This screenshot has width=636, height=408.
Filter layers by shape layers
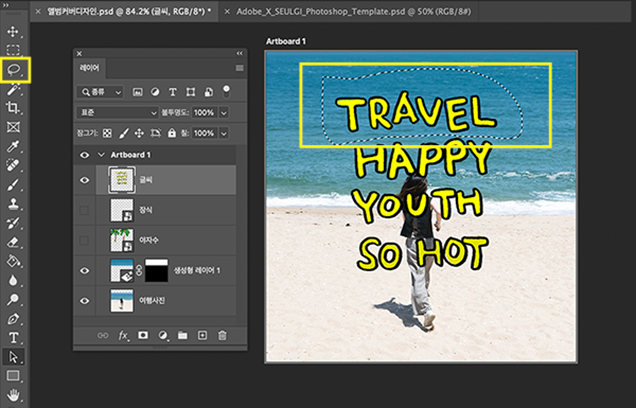click(190, 92)
